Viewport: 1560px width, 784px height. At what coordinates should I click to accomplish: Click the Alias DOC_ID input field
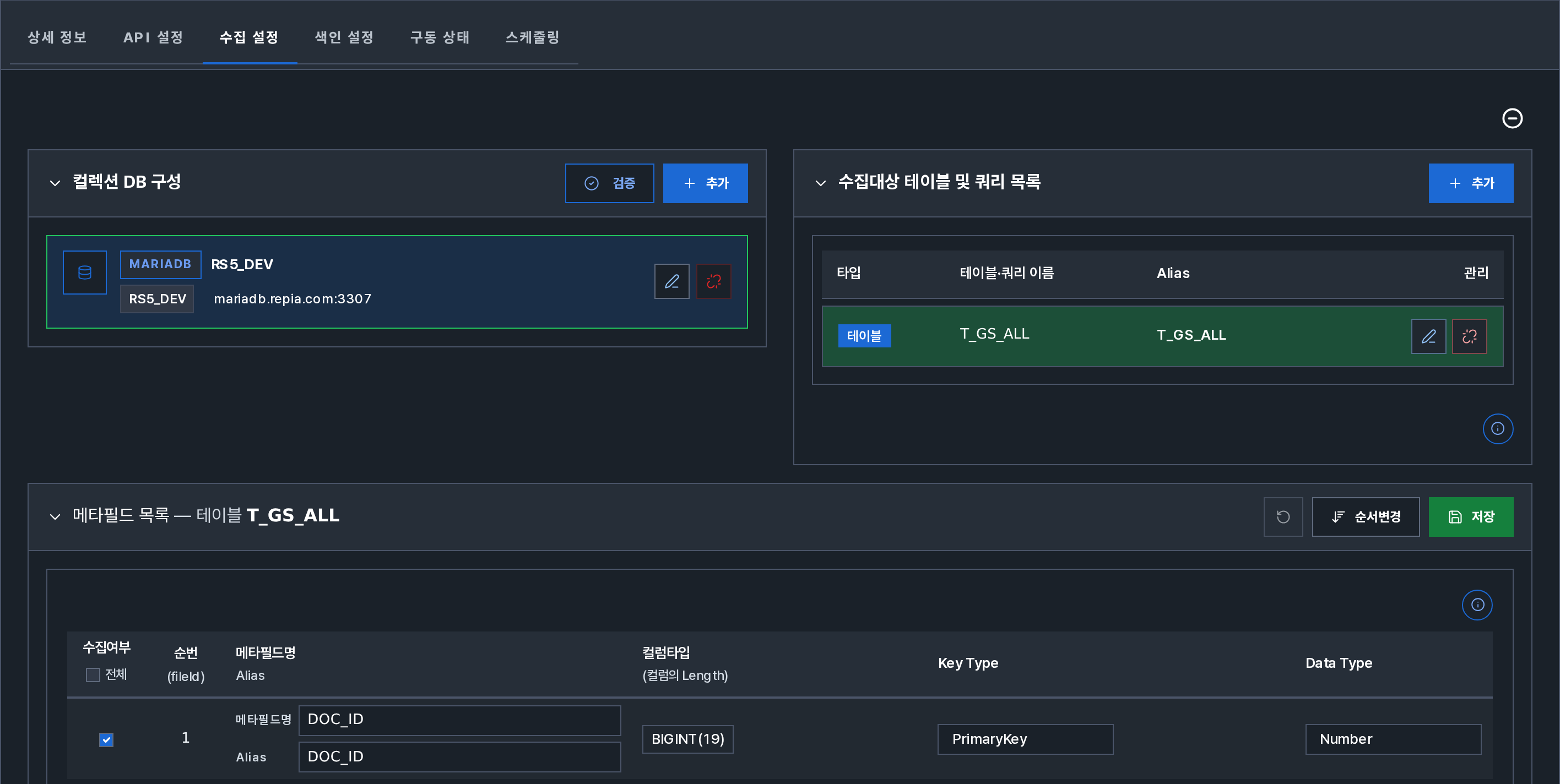[x=459, y=757]
